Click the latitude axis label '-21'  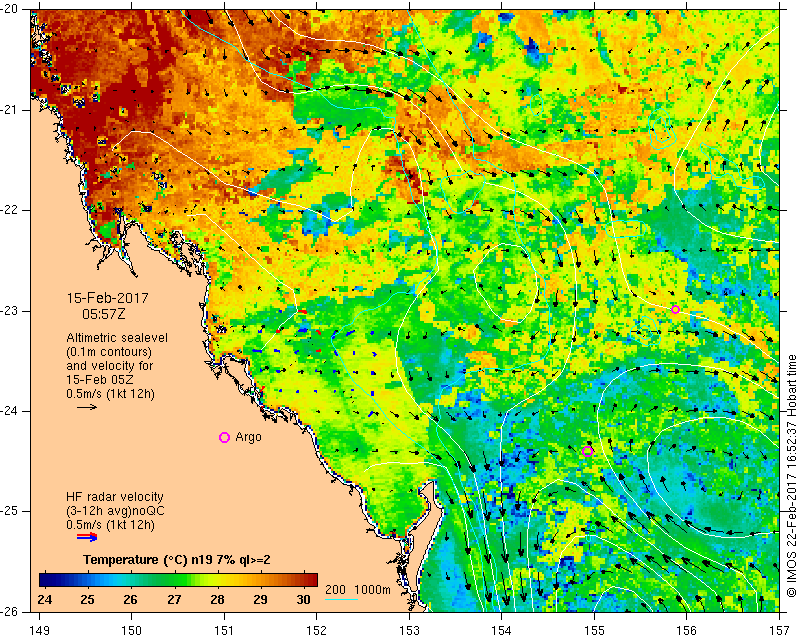tap(9, 110)
